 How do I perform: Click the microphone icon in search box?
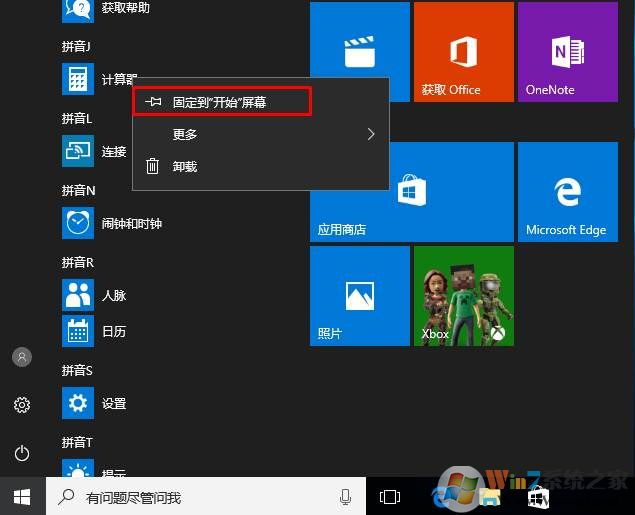(345, 497)
